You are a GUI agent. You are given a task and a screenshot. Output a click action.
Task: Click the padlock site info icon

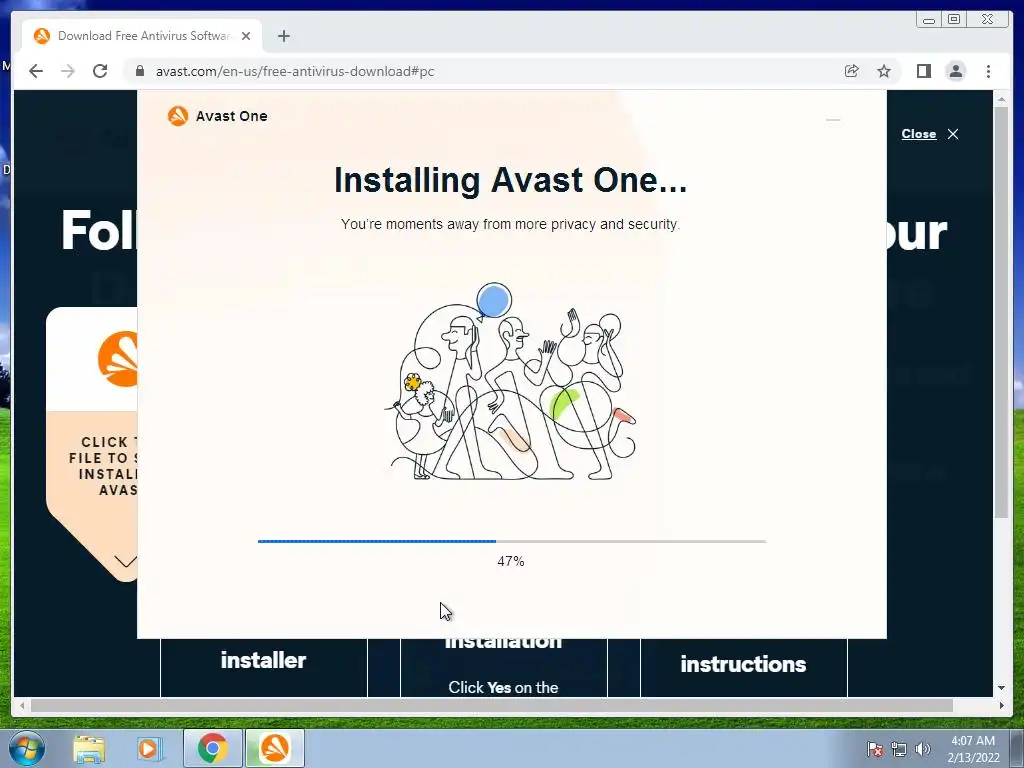(139, 71)
